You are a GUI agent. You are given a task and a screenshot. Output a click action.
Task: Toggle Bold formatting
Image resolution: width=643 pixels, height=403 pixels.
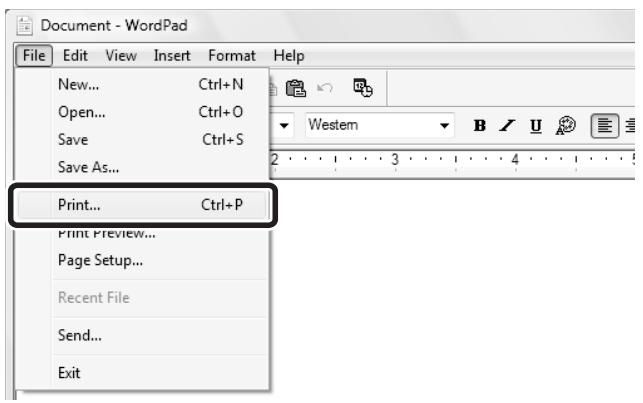pyautogui.click(x=479, y=125)
